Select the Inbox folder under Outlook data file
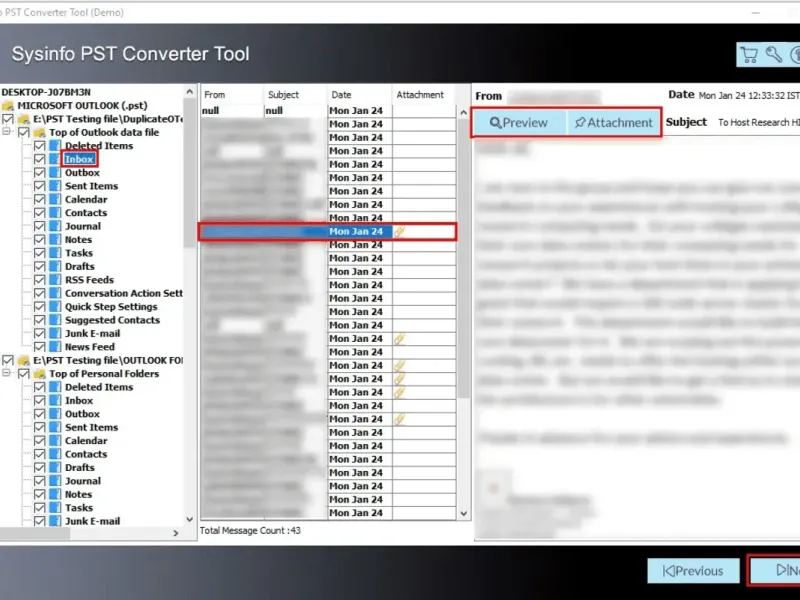Image resolution: width=800 pixels, height=600 pixels. coord(79,159)
